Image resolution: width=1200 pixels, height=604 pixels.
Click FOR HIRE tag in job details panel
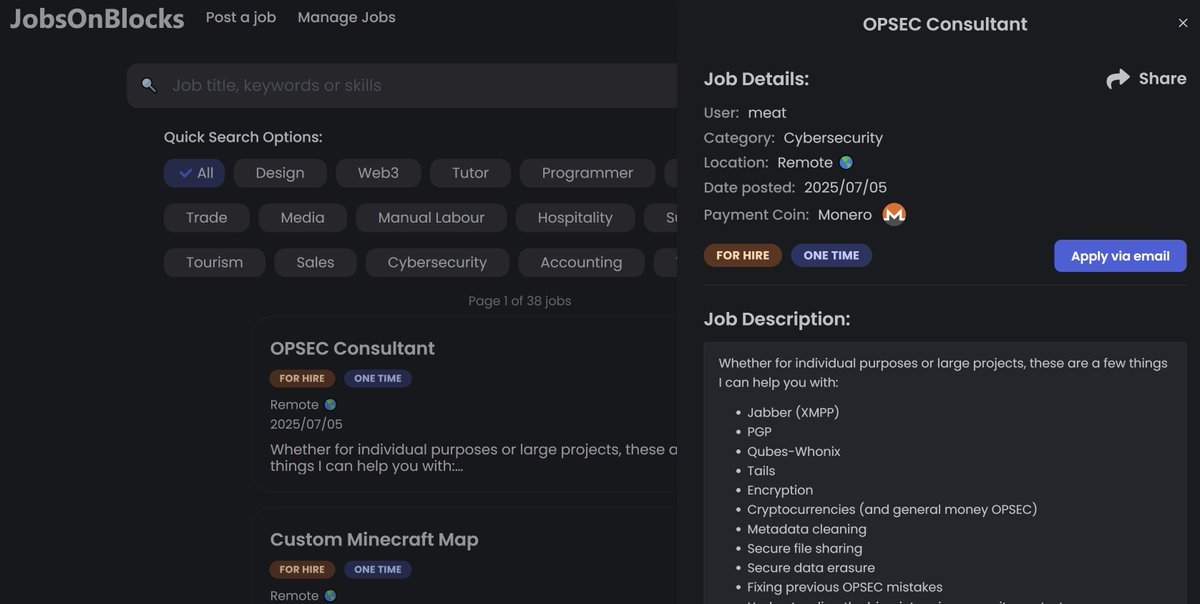coord(743,256)
